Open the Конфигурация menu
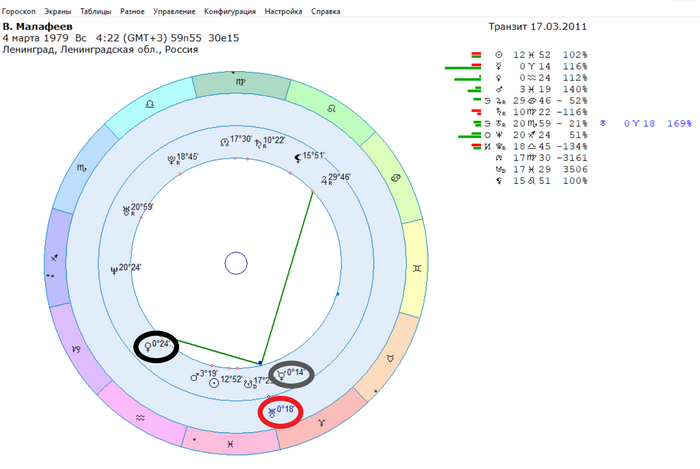Viewport: 700px width, 469px height. [230, 12]
